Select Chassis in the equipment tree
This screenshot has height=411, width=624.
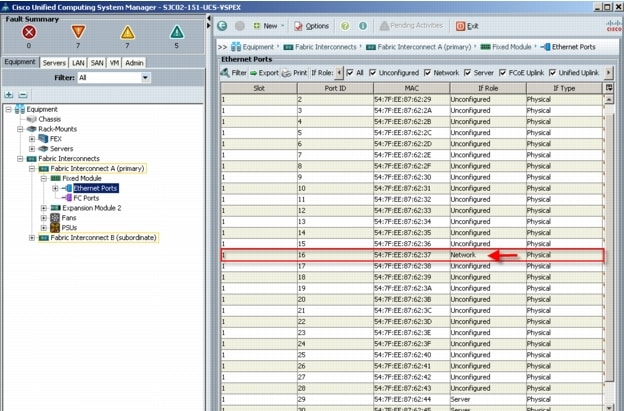(49, 119)
